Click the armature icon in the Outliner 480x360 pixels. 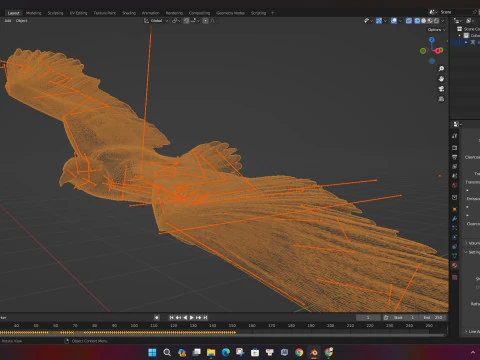(x=473, y=42)
